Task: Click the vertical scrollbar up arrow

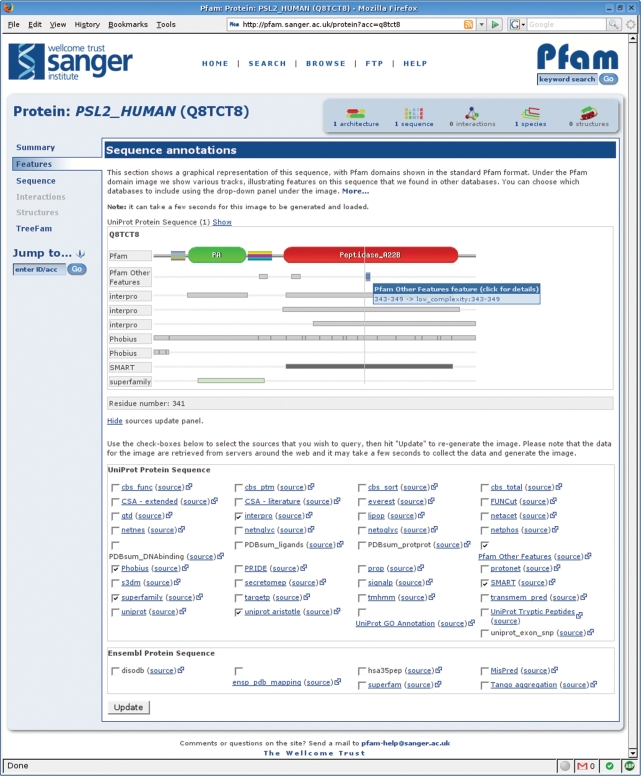Action: click(633, 39)
